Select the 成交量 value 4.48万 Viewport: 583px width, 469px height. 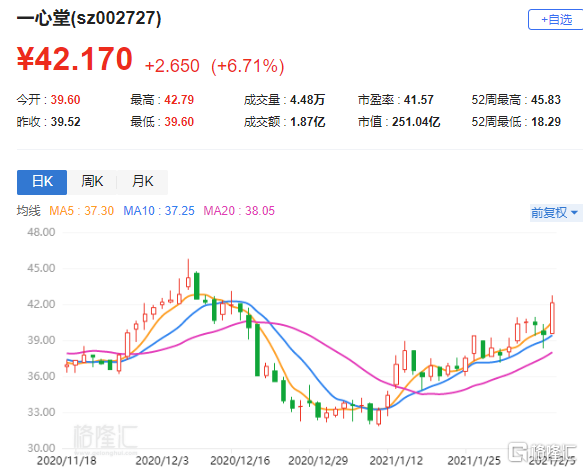(307, 100)
